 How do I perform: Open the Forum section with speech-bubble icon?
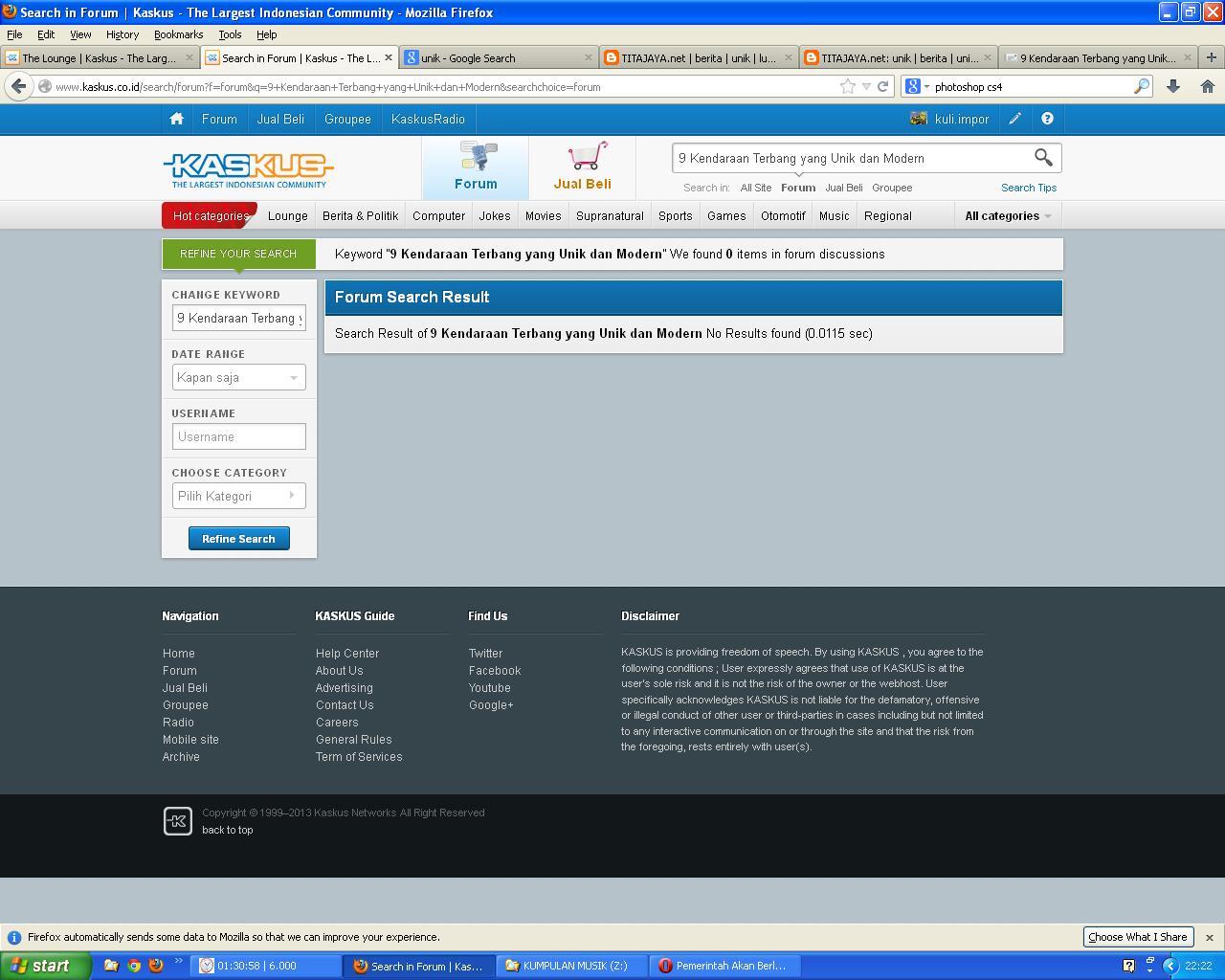(476, 167)
